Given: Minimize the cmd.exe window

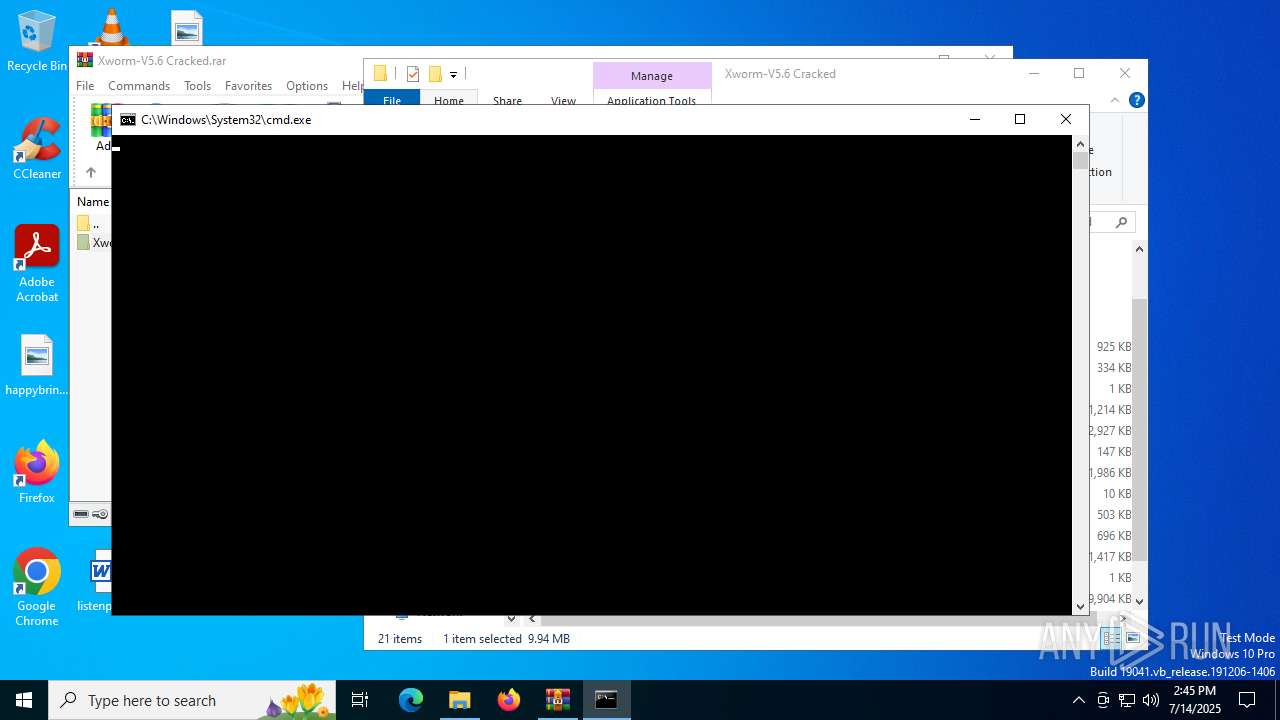Looking at the screenshot, I should tap(975, 119).
